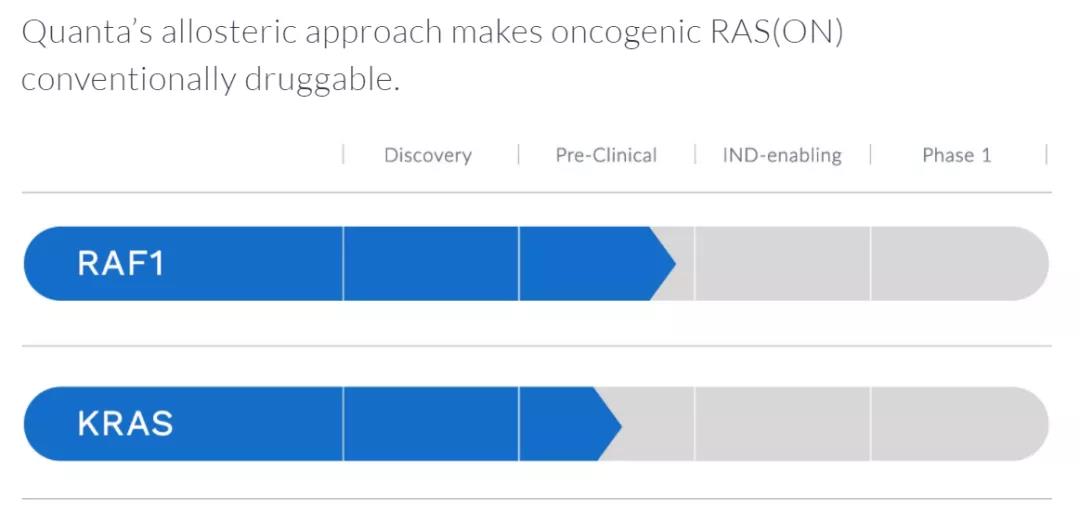The height and width of the screenshot is (524, 1080).
Task: Click the IND-enabling stage column header
Action: click(782, 155)
